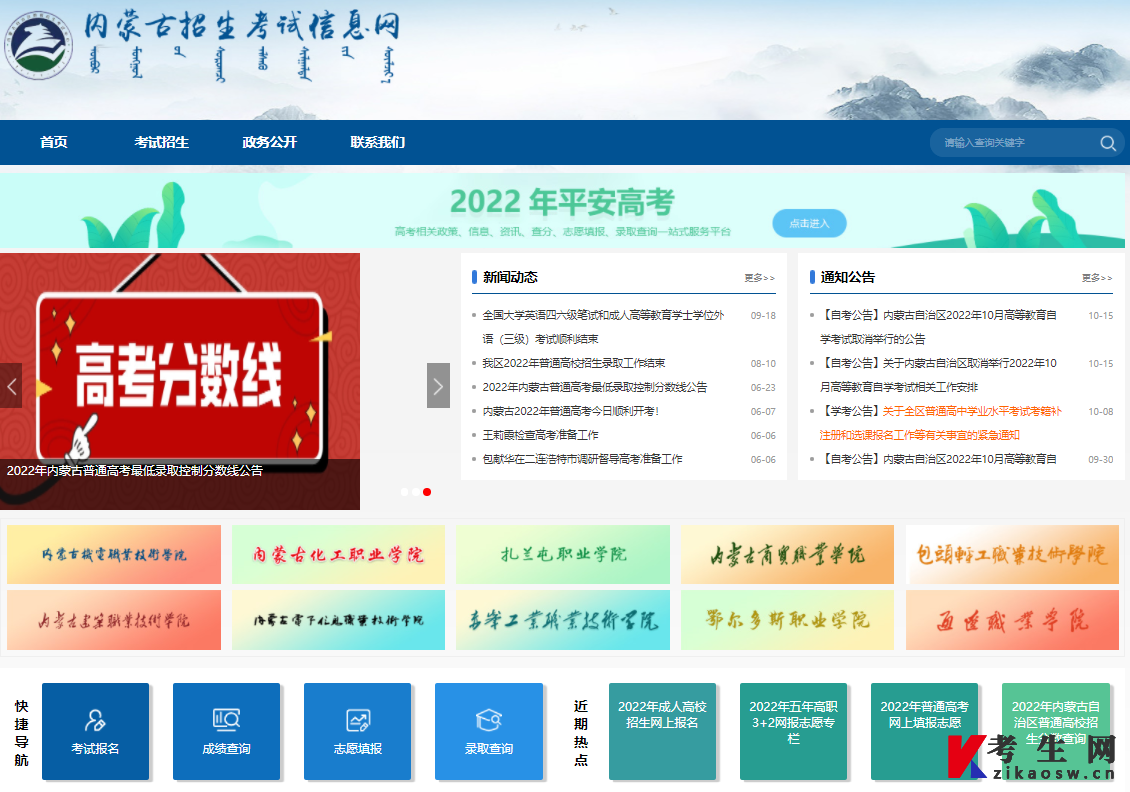Open 包头轻工职业技术学院 banner
The image size is (1130, 792).
click(1012, 554)
